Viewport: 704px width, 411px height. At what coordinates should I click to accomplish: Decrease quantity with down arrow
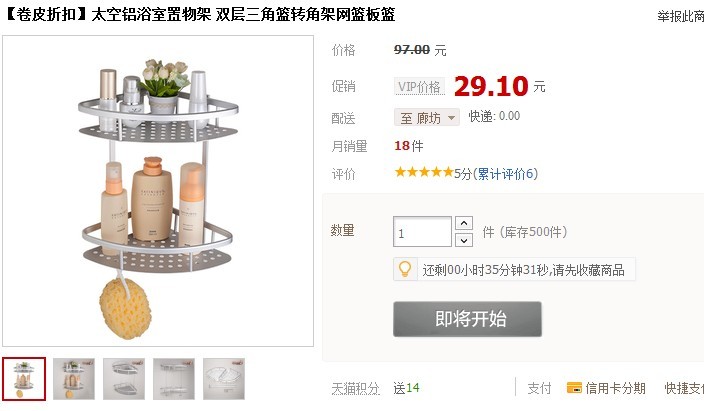coord(464,240)
